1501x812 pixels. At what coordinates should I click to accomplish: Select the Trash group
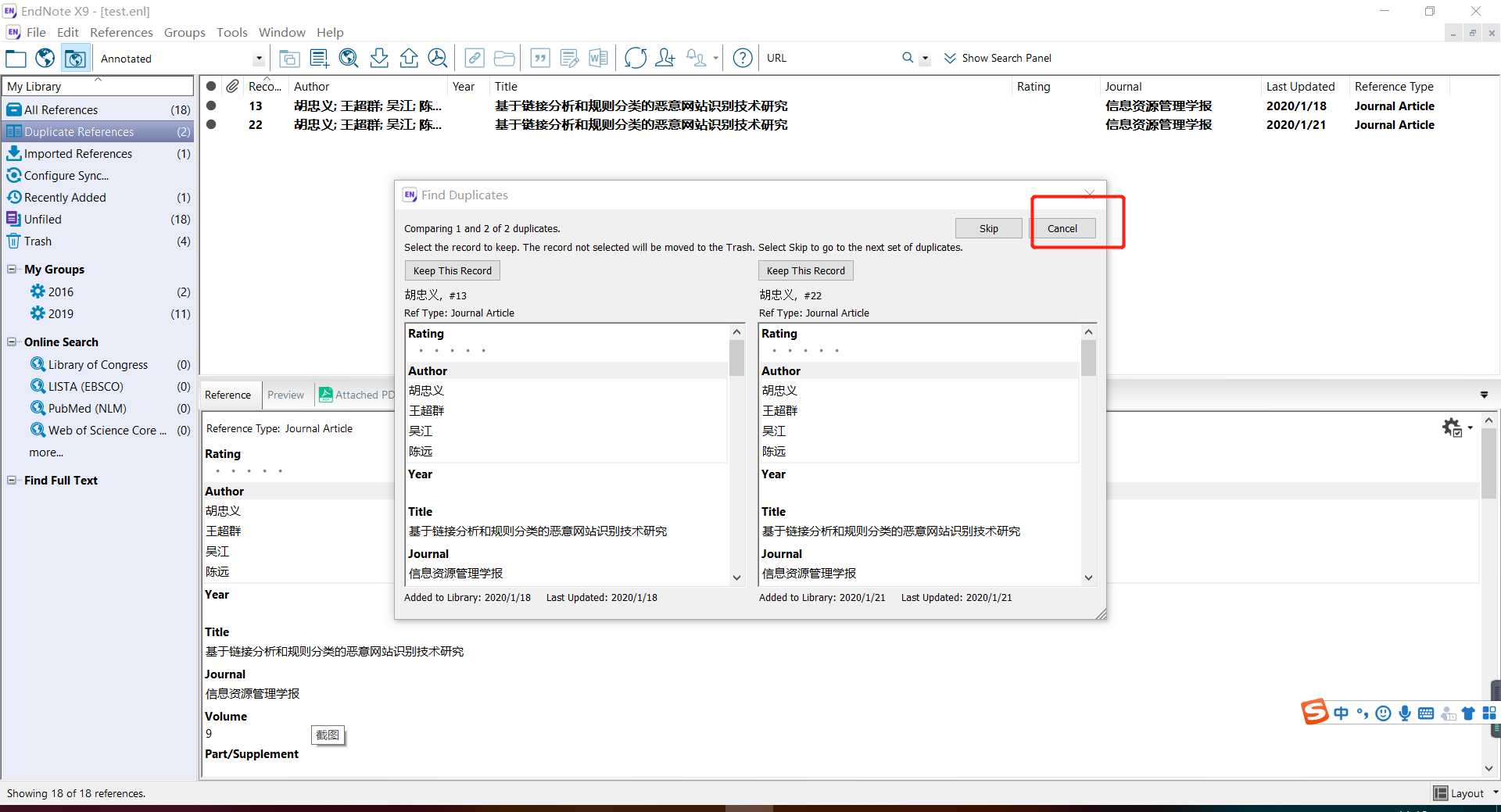99,241
